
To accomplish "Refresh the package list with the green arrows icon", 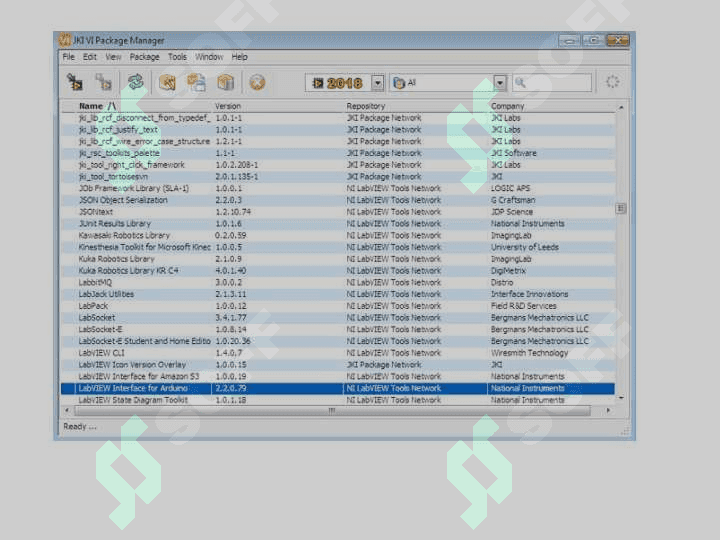I will click(135, 83).
